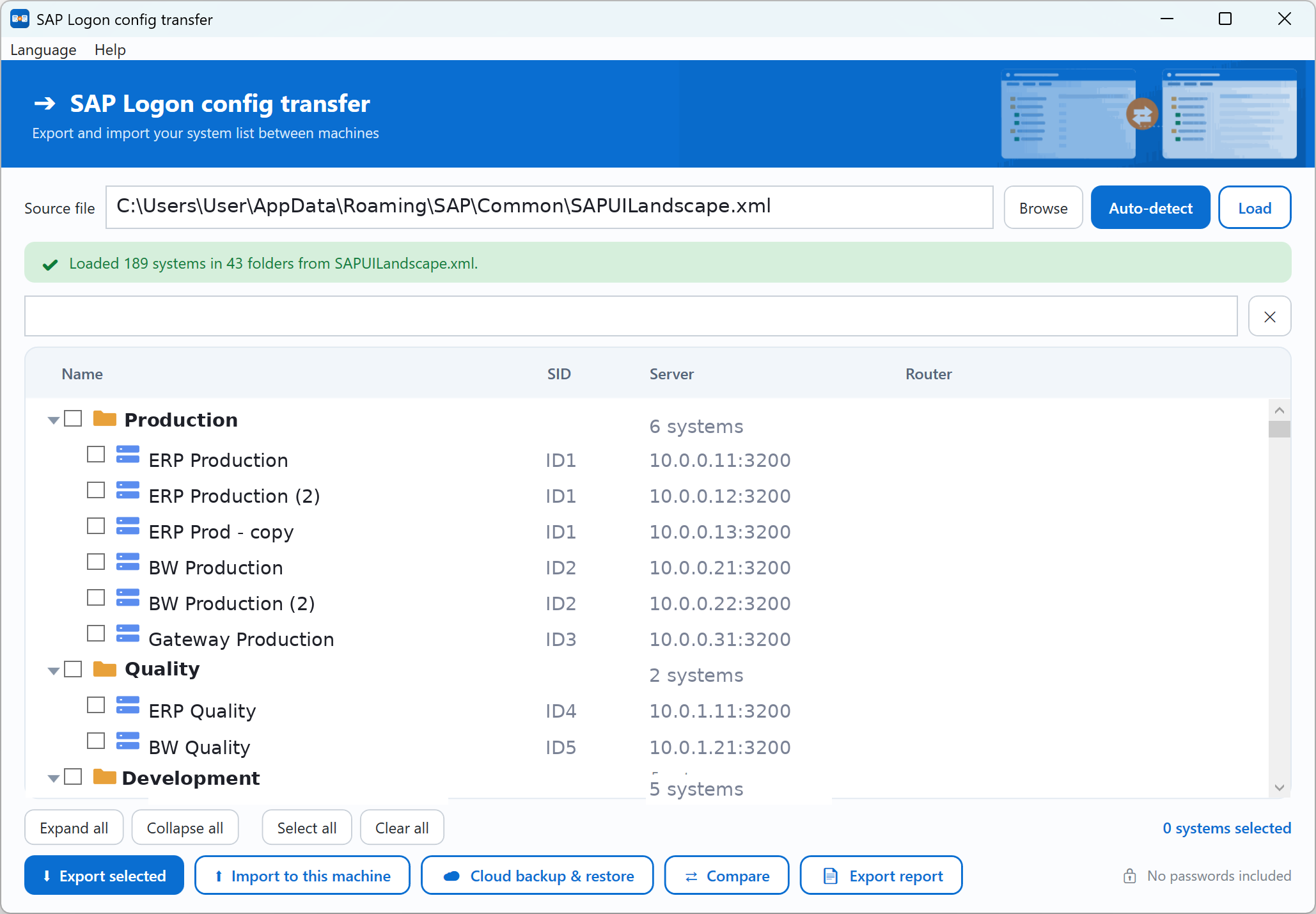Sort by the SID column header
Screen dimensions: 1316x914
[x=559, y=374]
